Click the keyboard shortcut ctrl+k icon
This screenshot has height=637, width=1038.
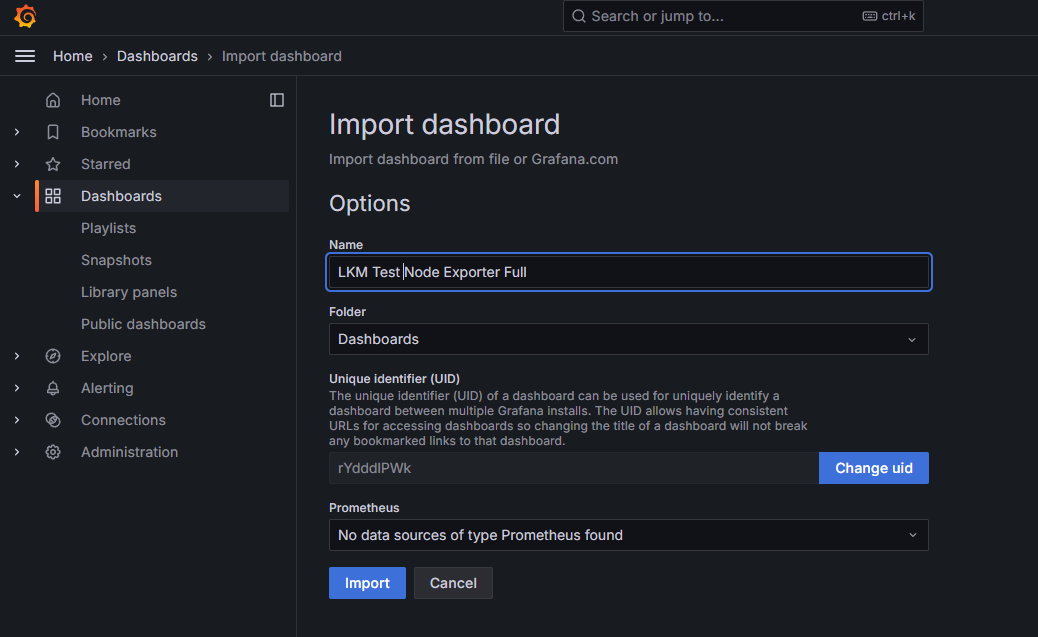pyautogui.click(x=869, y=16)
